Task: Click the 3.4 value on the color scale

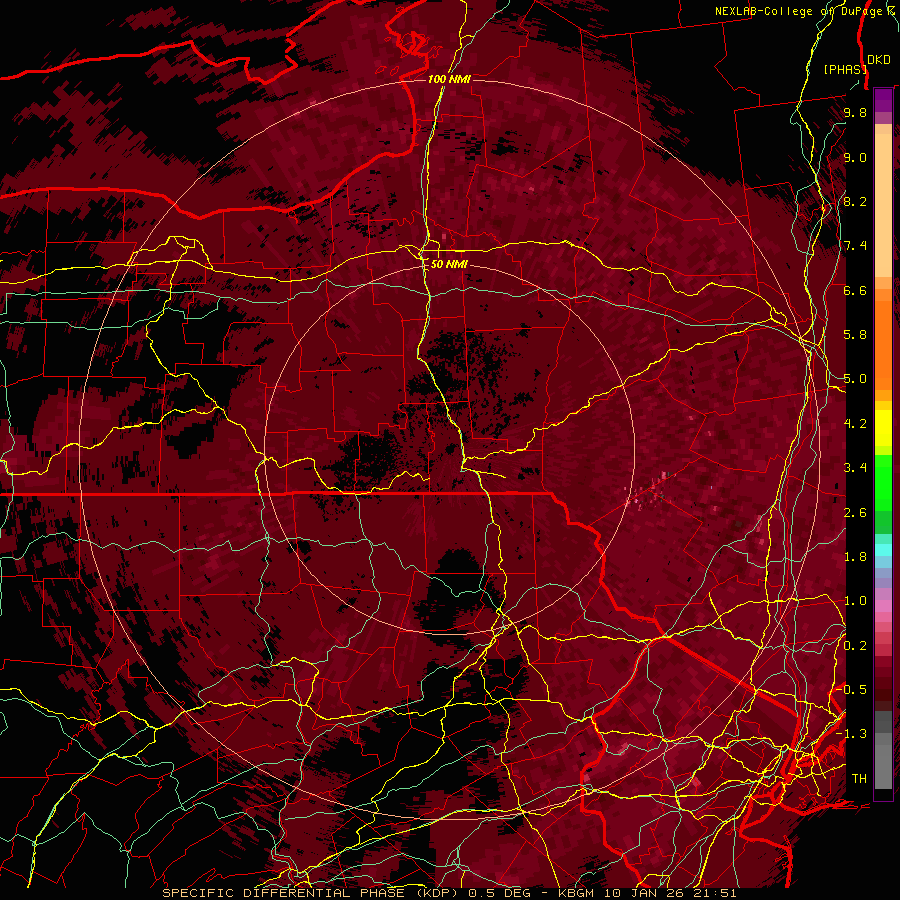Action: (855, 468)
